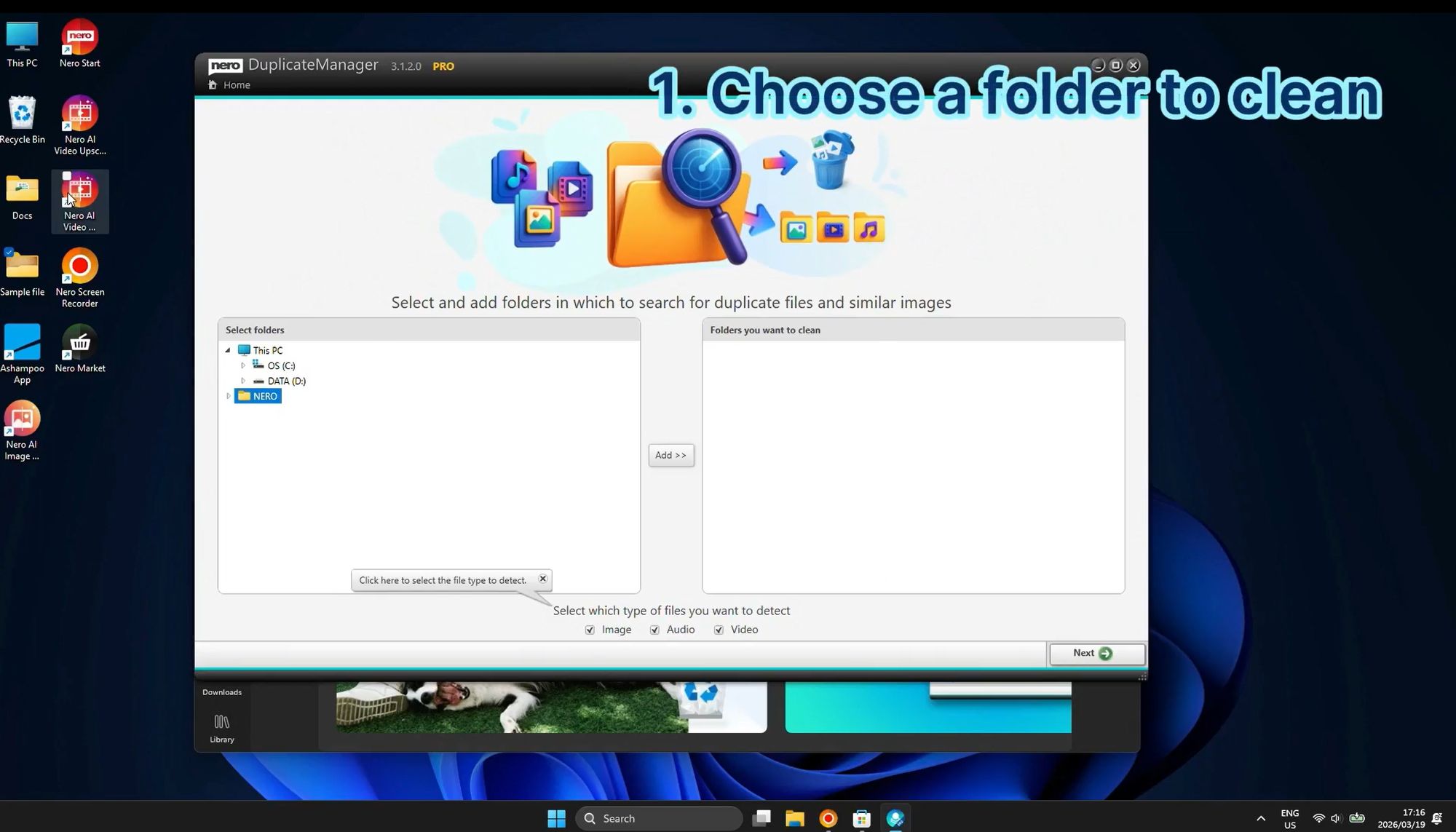
Task: Click the Add button to add folder
Action: click(670, 455)
